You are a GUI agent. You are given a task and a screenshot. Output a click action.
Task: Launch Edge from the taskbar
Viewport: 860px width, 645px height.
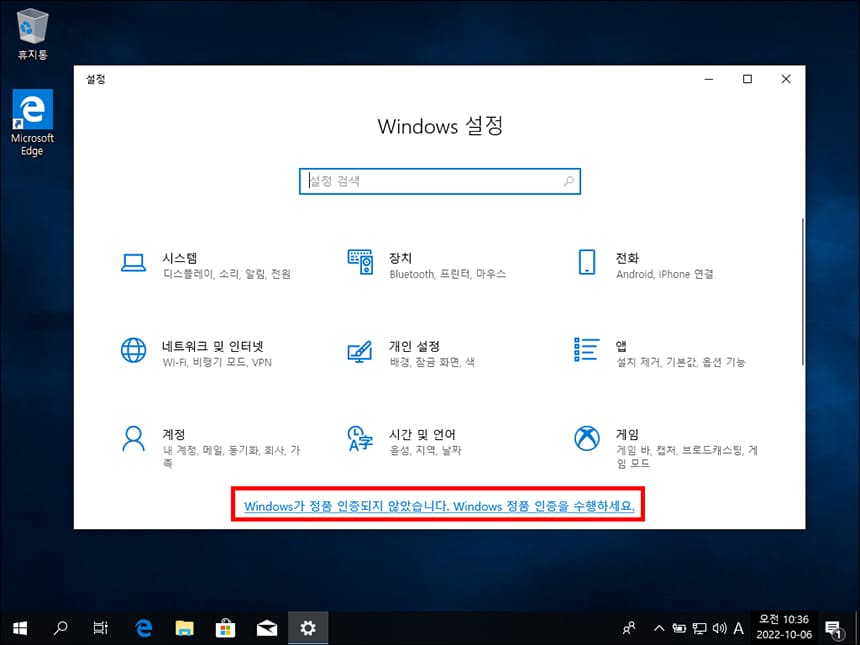[x=144, y=628]
